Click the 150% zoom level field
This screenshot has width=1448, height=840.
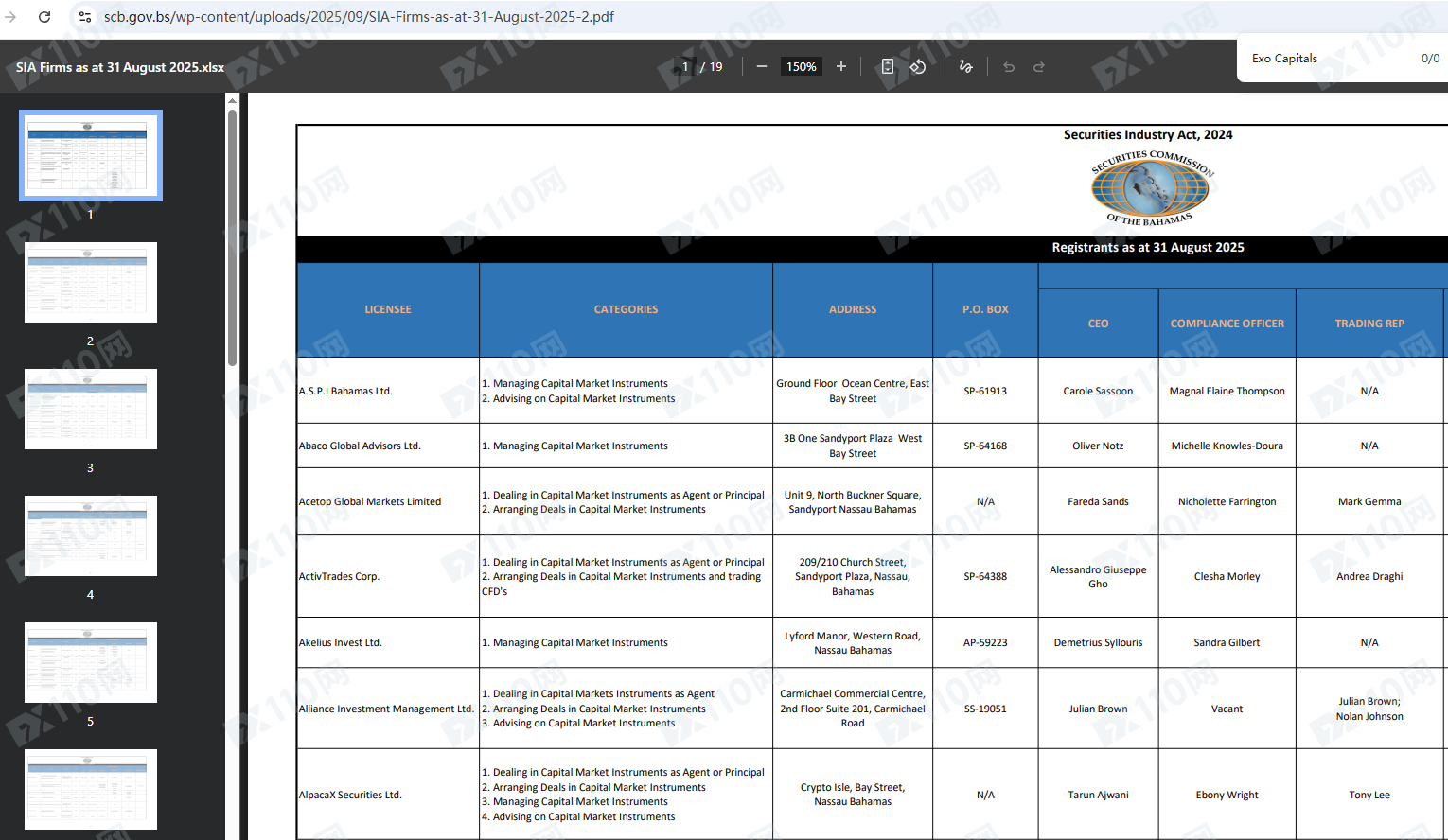click(801, 67)
